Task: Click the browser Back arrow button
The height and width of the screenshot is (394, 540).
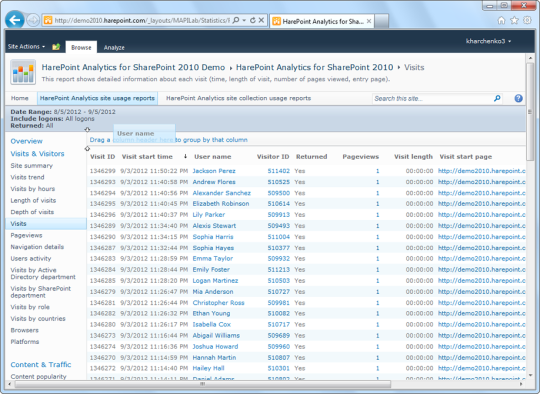Action: tap(15, 20)
